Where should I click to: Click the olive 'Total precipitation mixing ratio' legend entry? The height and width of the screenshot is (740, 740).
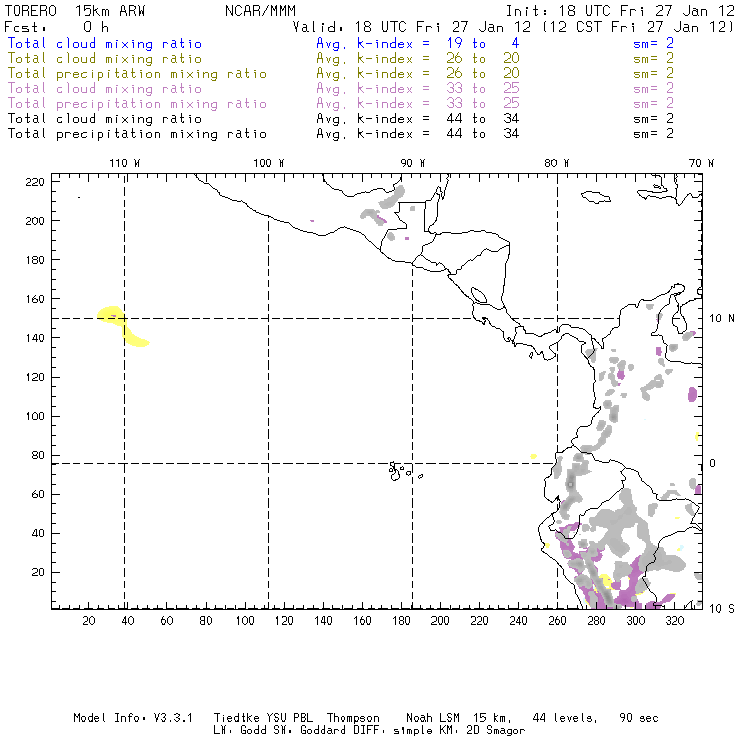click(137, 74)
